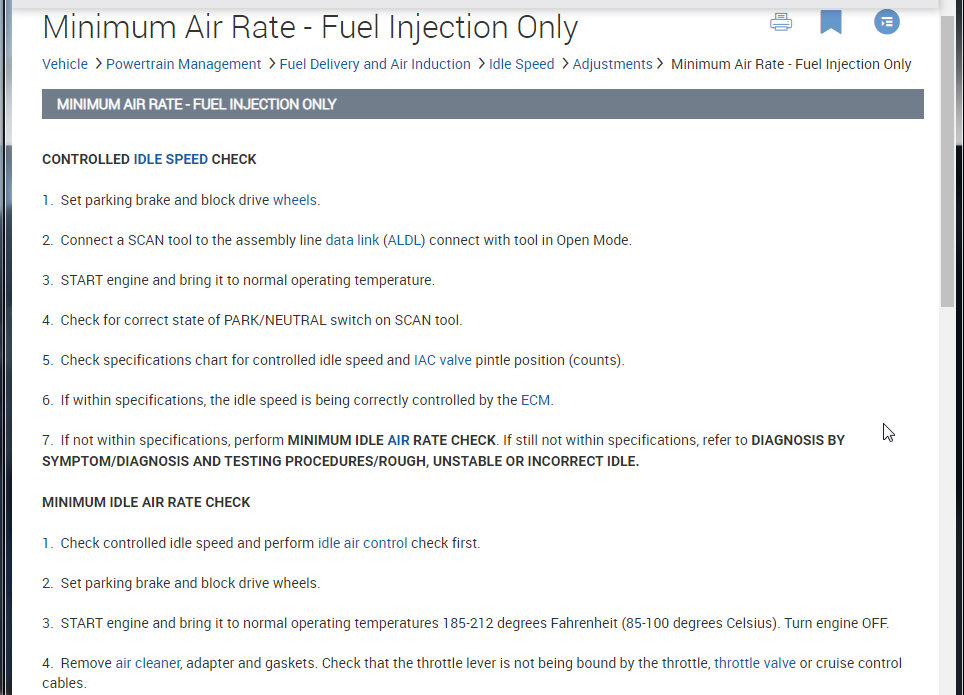Click the print icon
The height and width of the screenshot is (695, 964).
coord(781,22)
